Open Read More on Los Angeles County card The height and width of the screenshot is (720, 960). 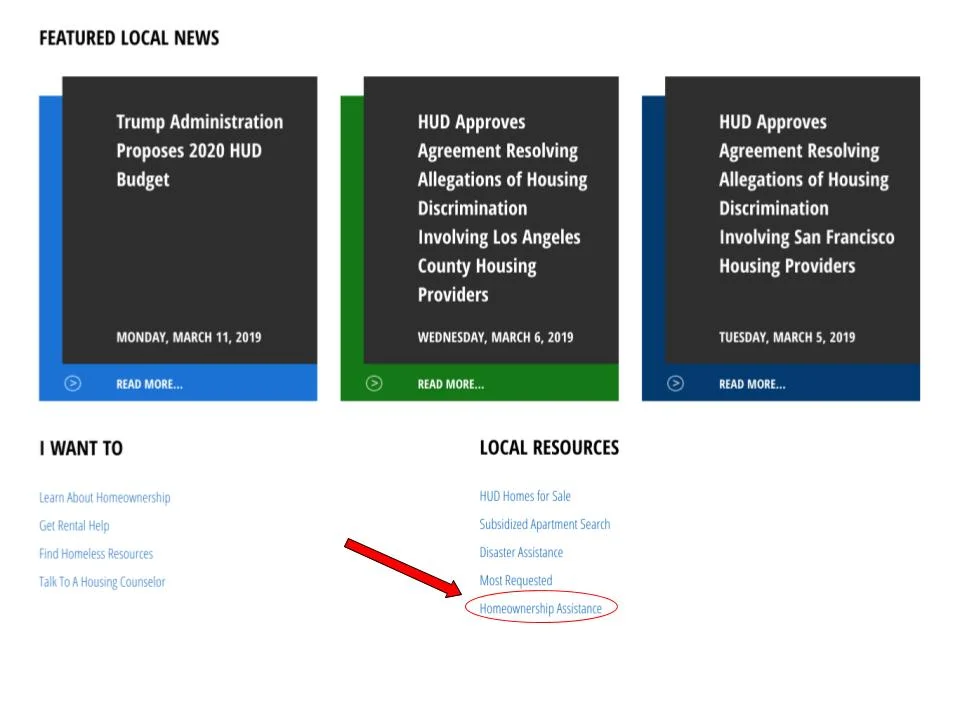click(x=451, y=384)
